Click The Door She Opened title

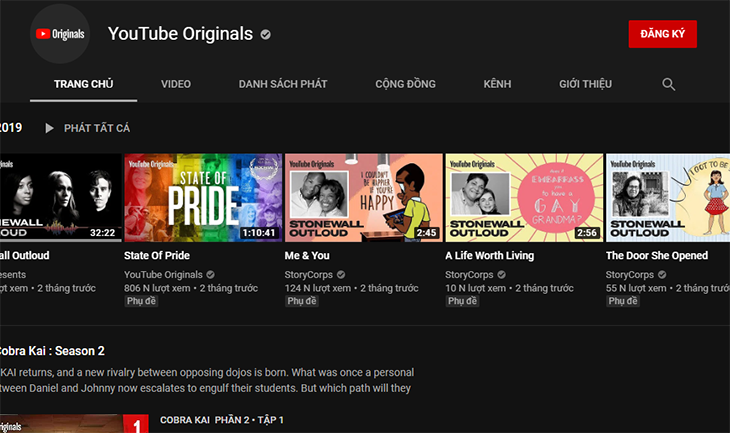(x=657, y=256)
